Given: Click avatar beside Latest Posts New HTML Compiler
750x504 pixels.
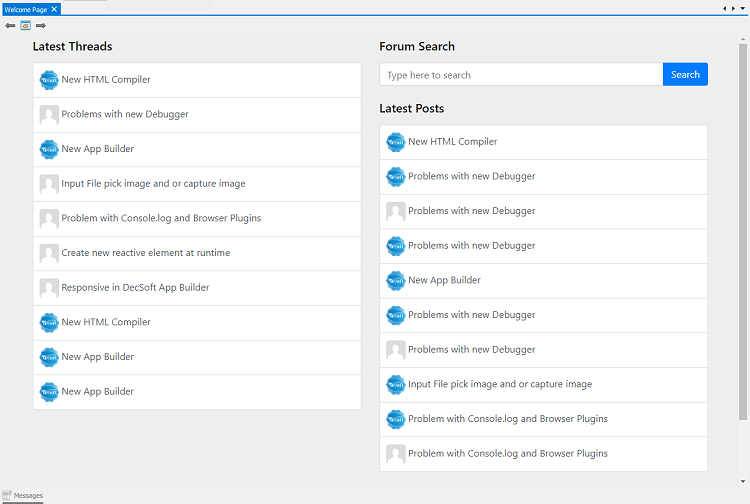Looking at the screenshot, I should pyautogui.click(x=396, y=142).
